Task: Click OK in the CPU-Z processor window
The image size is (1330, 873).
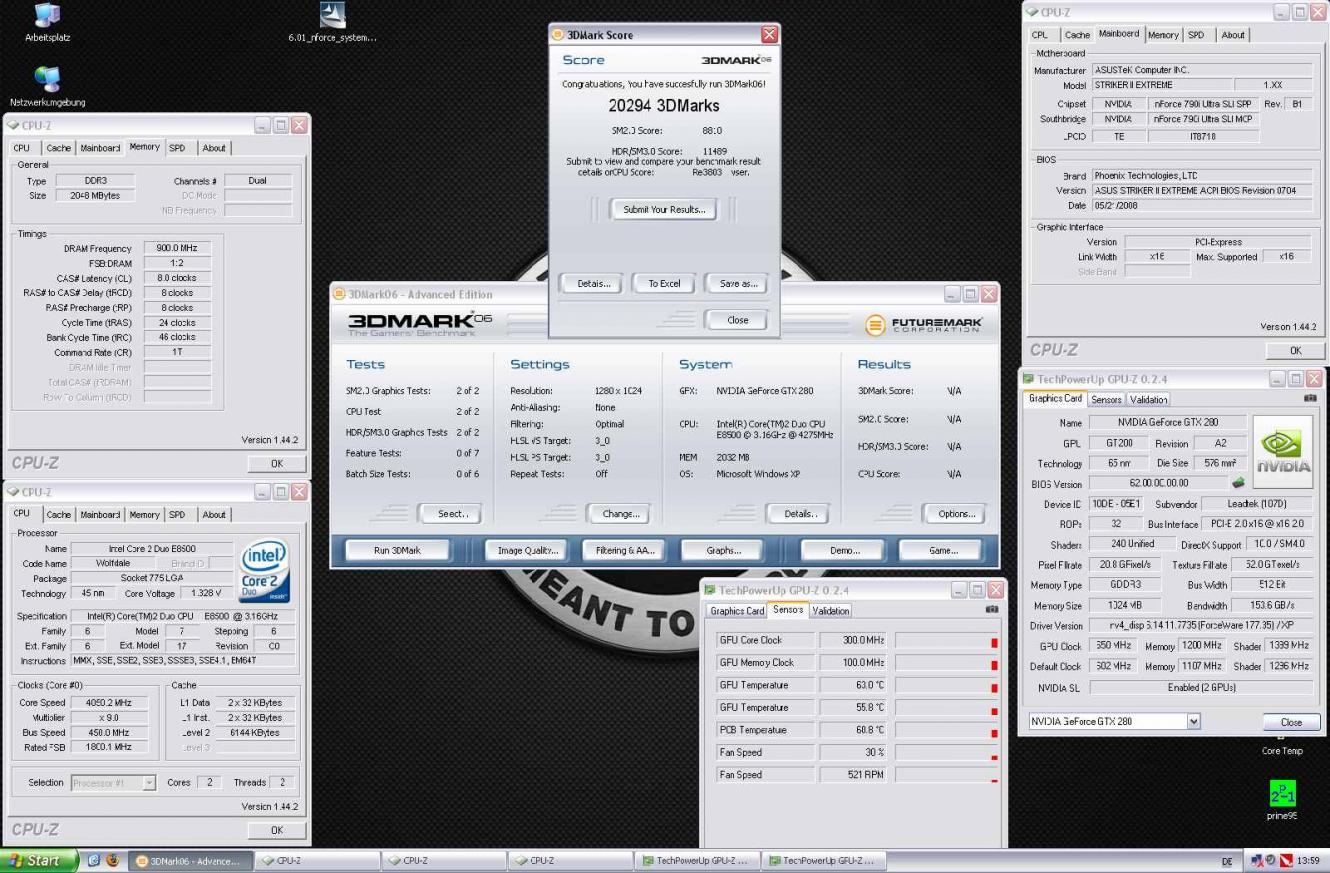Action: pos(277,830)
